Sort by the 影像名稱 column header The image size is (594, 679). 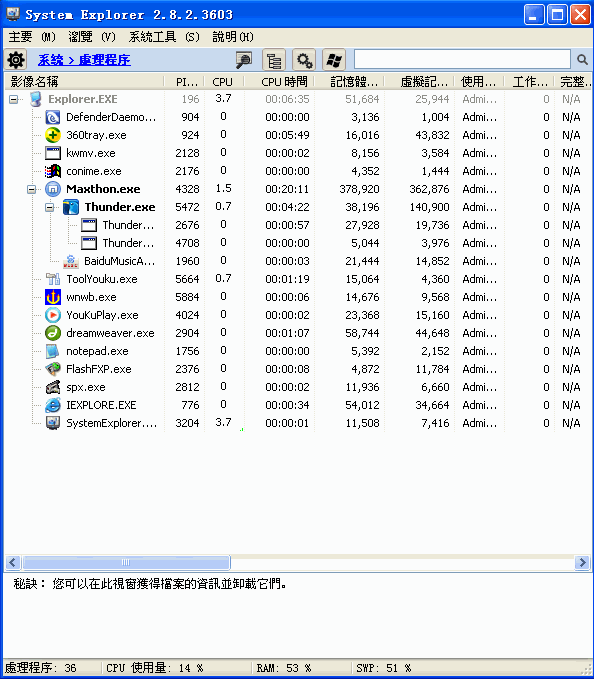pyautogui.click(x=84, y=81)
